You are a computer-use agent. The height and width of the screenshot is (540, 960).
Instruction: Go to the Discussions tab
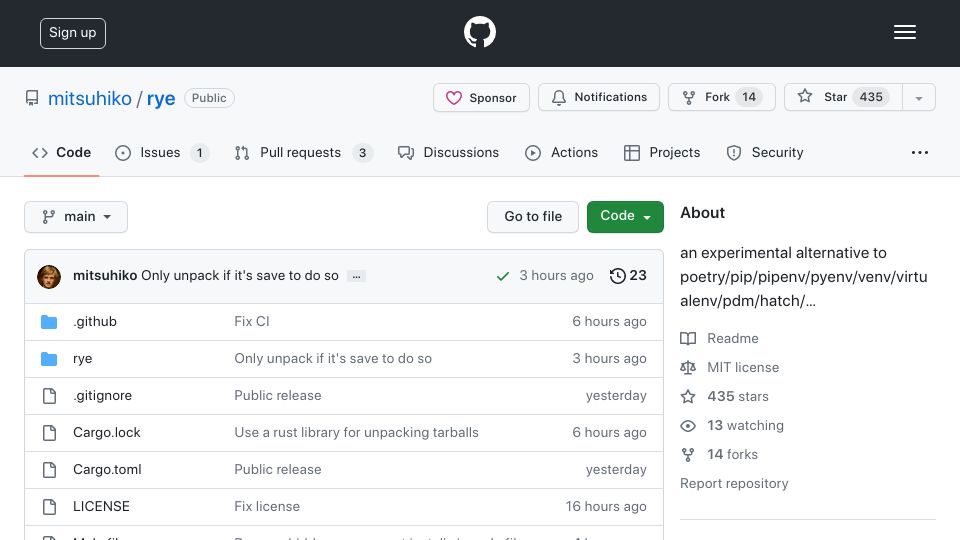448,152
